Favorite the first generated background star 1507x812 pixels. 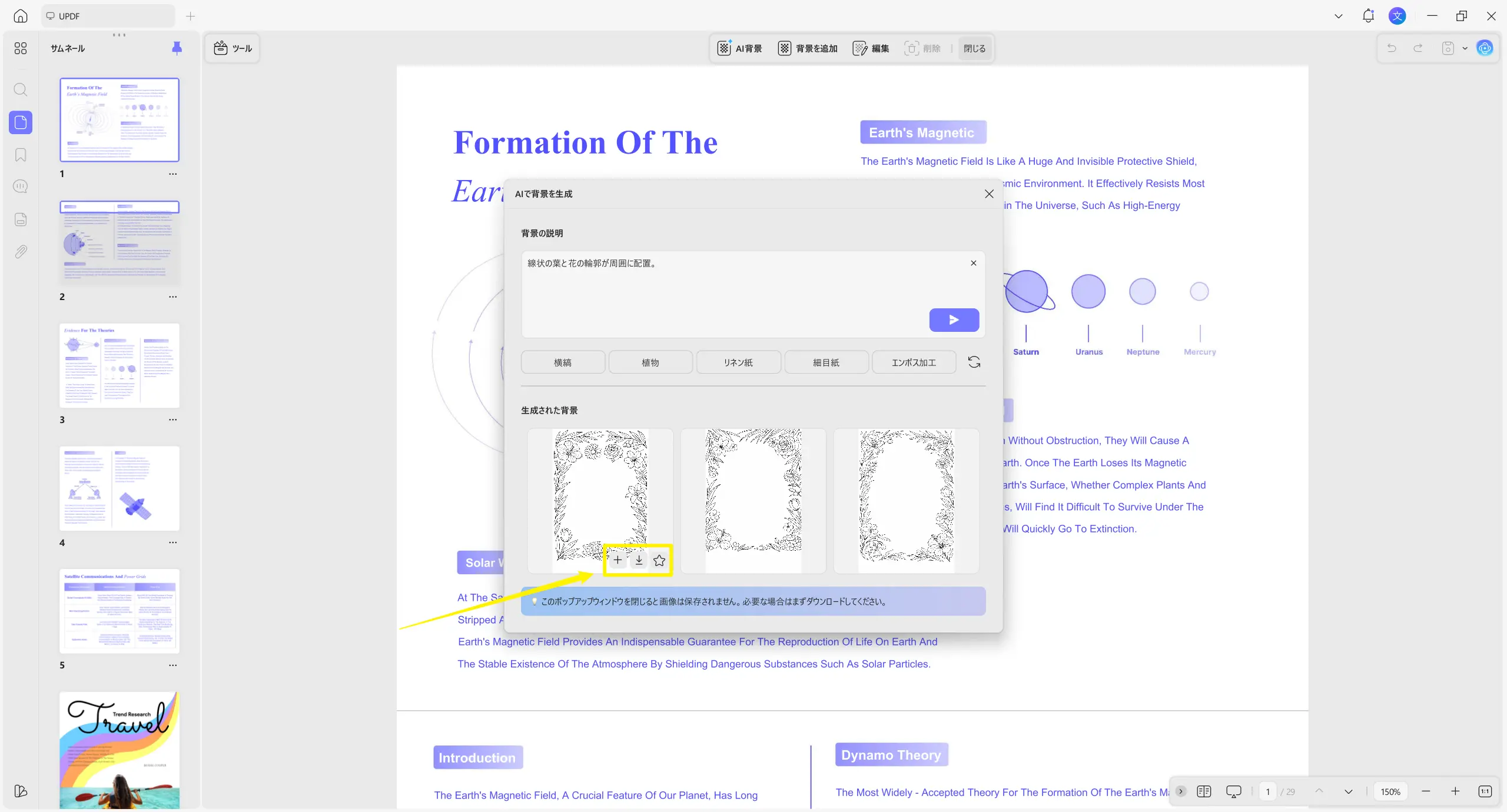point(659,560)
